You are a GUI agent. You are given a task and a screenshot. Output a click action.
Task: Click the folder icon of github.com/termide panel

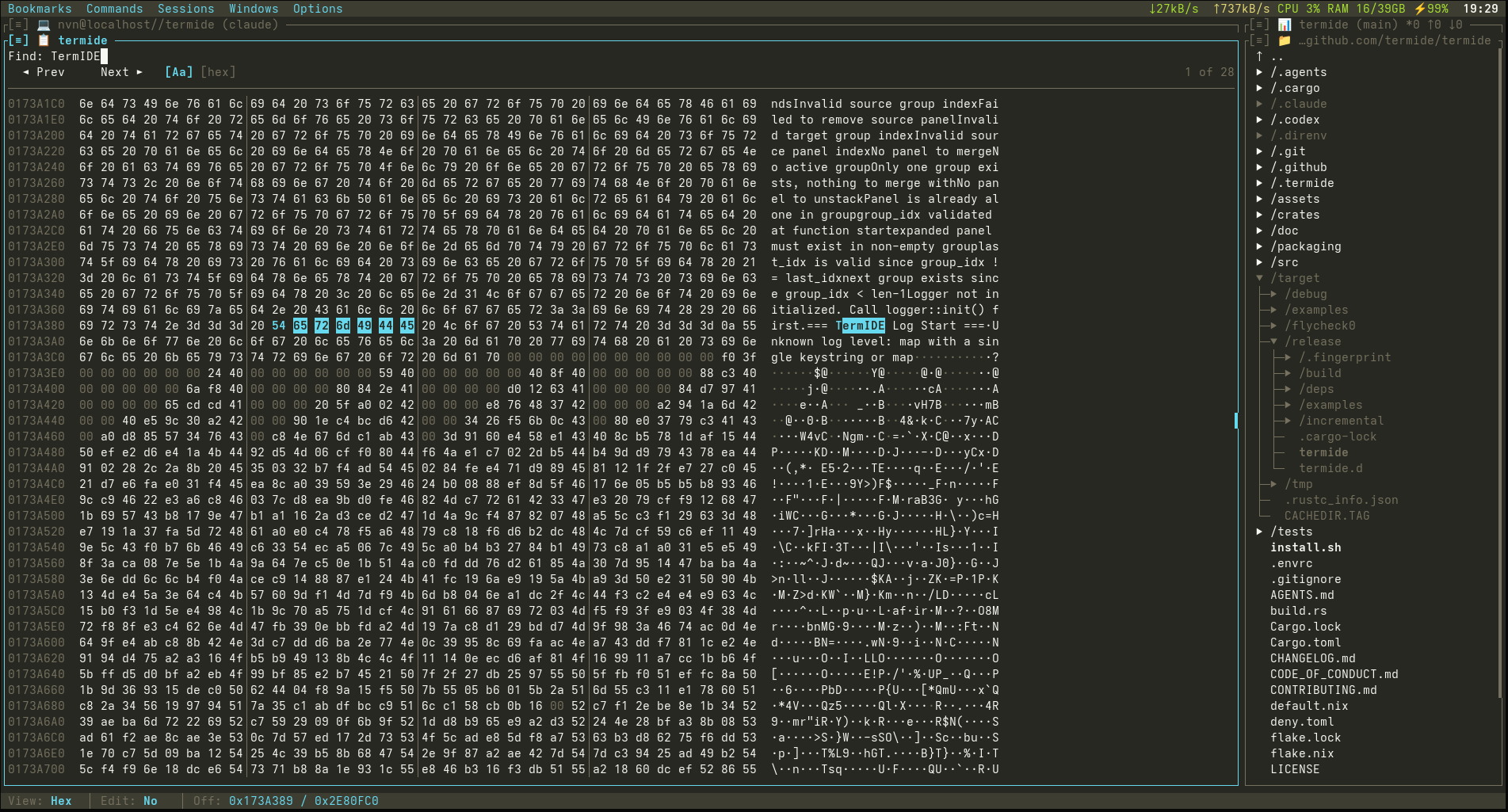coord(1285,40)
